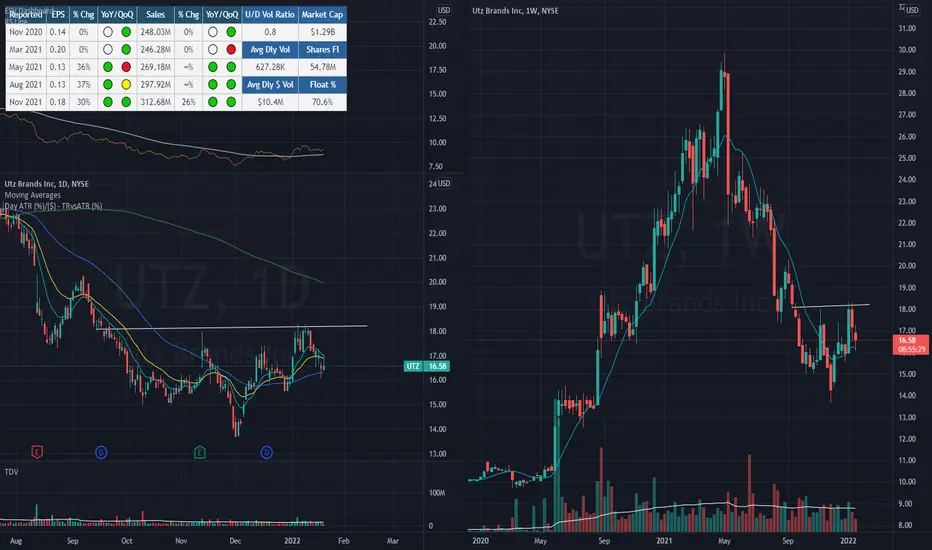Click the 'Utz Brands Inc, 1W, NYSE' chart title
The image size is (932, 550).
pos(515,11)
